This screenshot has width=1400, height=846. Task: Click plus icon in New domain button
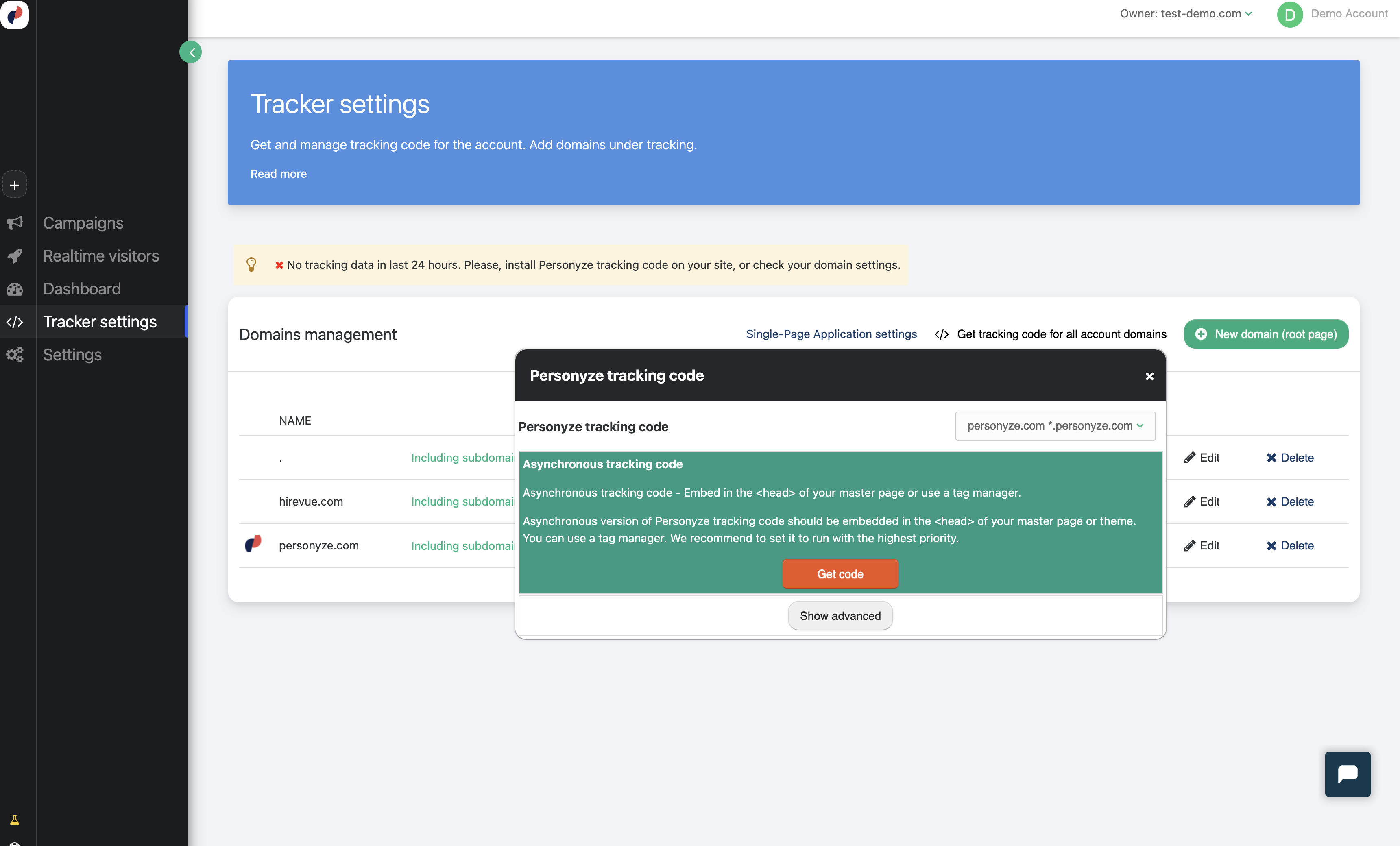click(1201, 334)
